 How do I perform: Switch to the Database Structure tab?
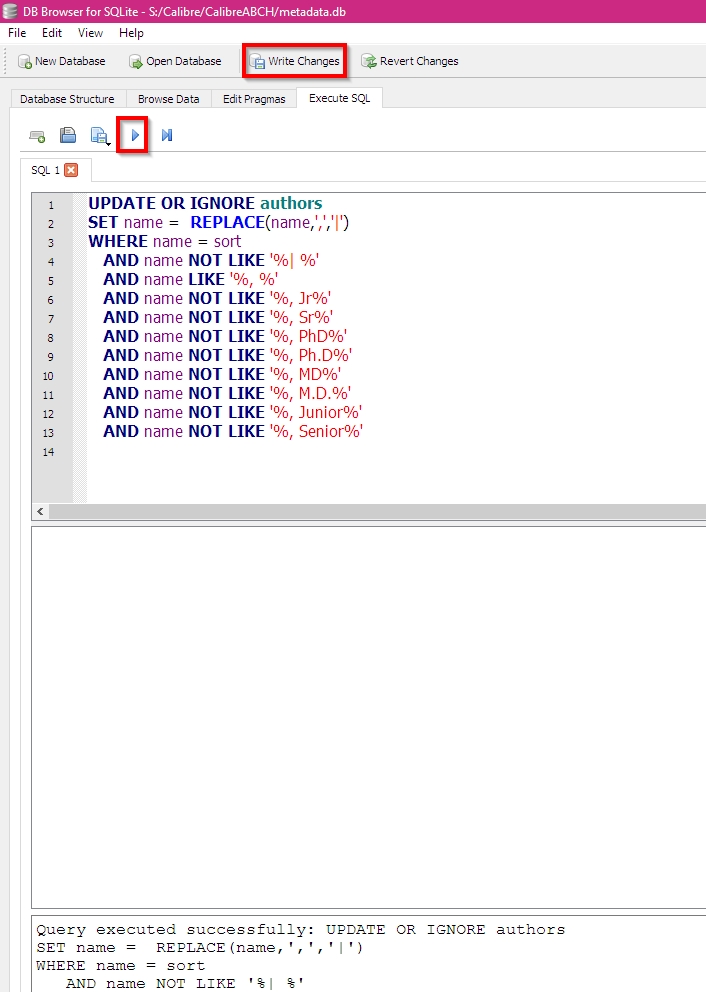pyautogui.click(x=67, y=99)
